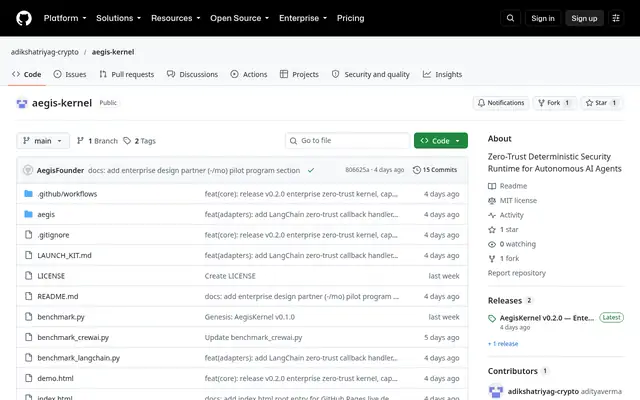Viewport: 640px width, 400px height.
Task: Fork the repository with Fork button
Action: tap(554, 103)
